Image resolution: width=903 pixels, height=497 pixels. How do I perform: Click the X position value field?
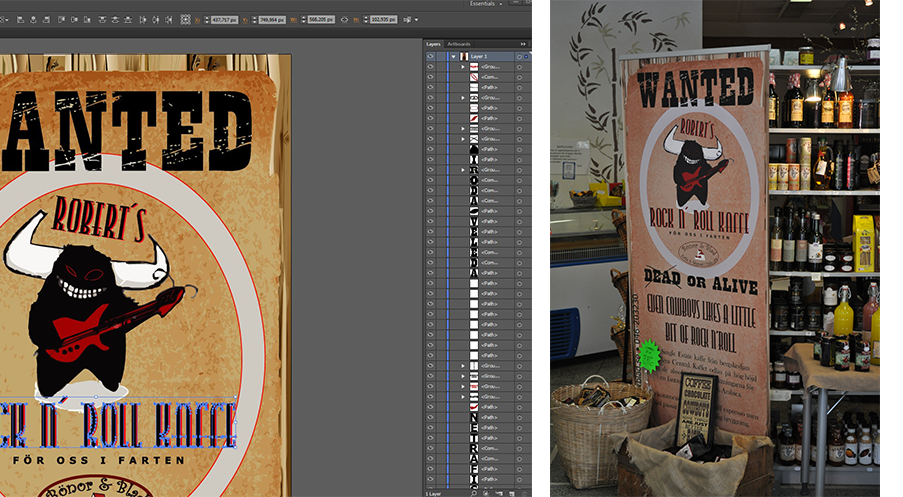(224, 20)
